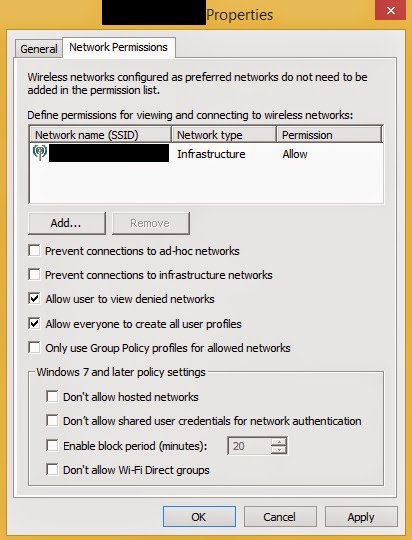Click the Permission column header
This screenshot has width=412, height=540.
coord(329,135)
